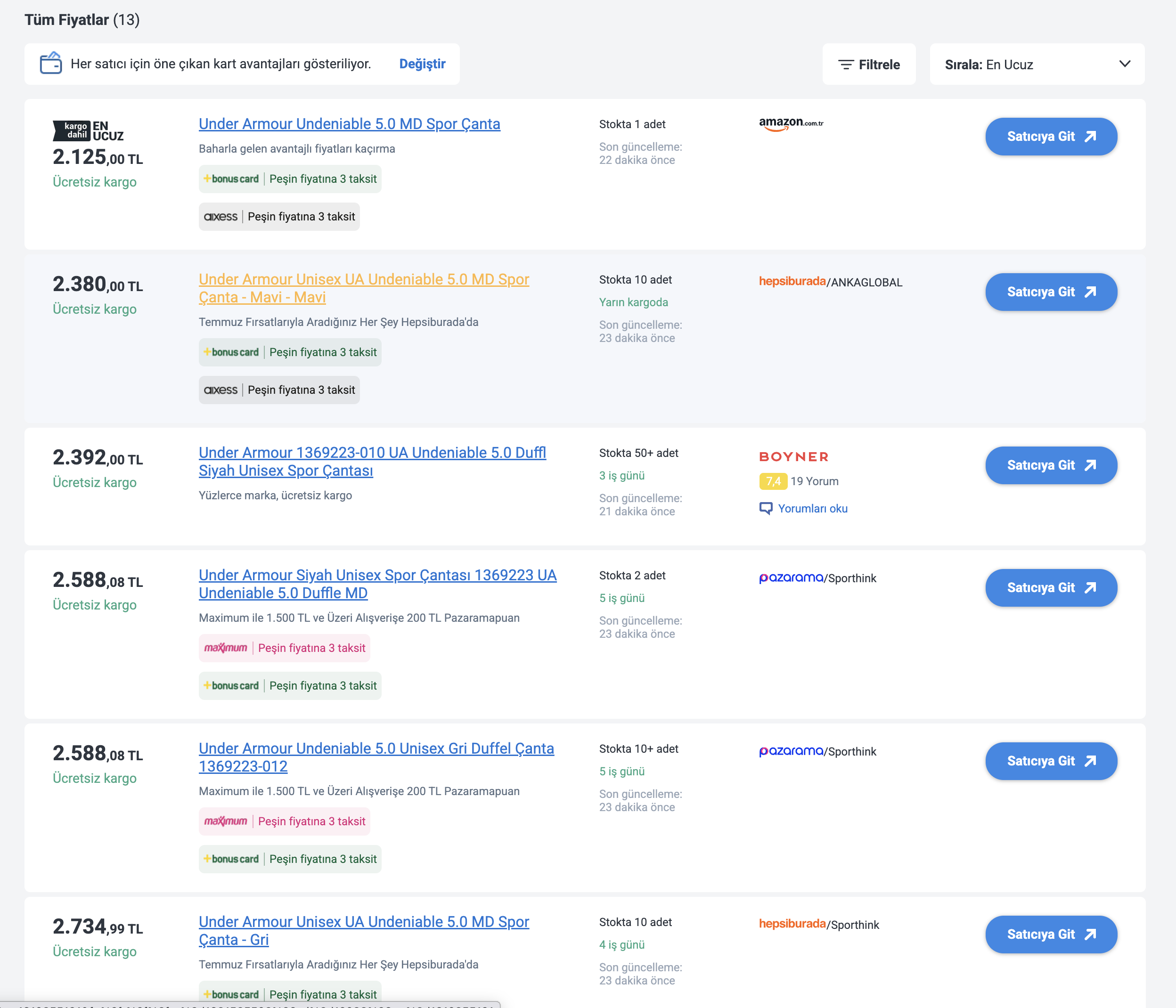This screenshot has width=1176, height=1008.
Task: Click the Amazon.com.tr seller logo
Action: click(x=791, y=124)
